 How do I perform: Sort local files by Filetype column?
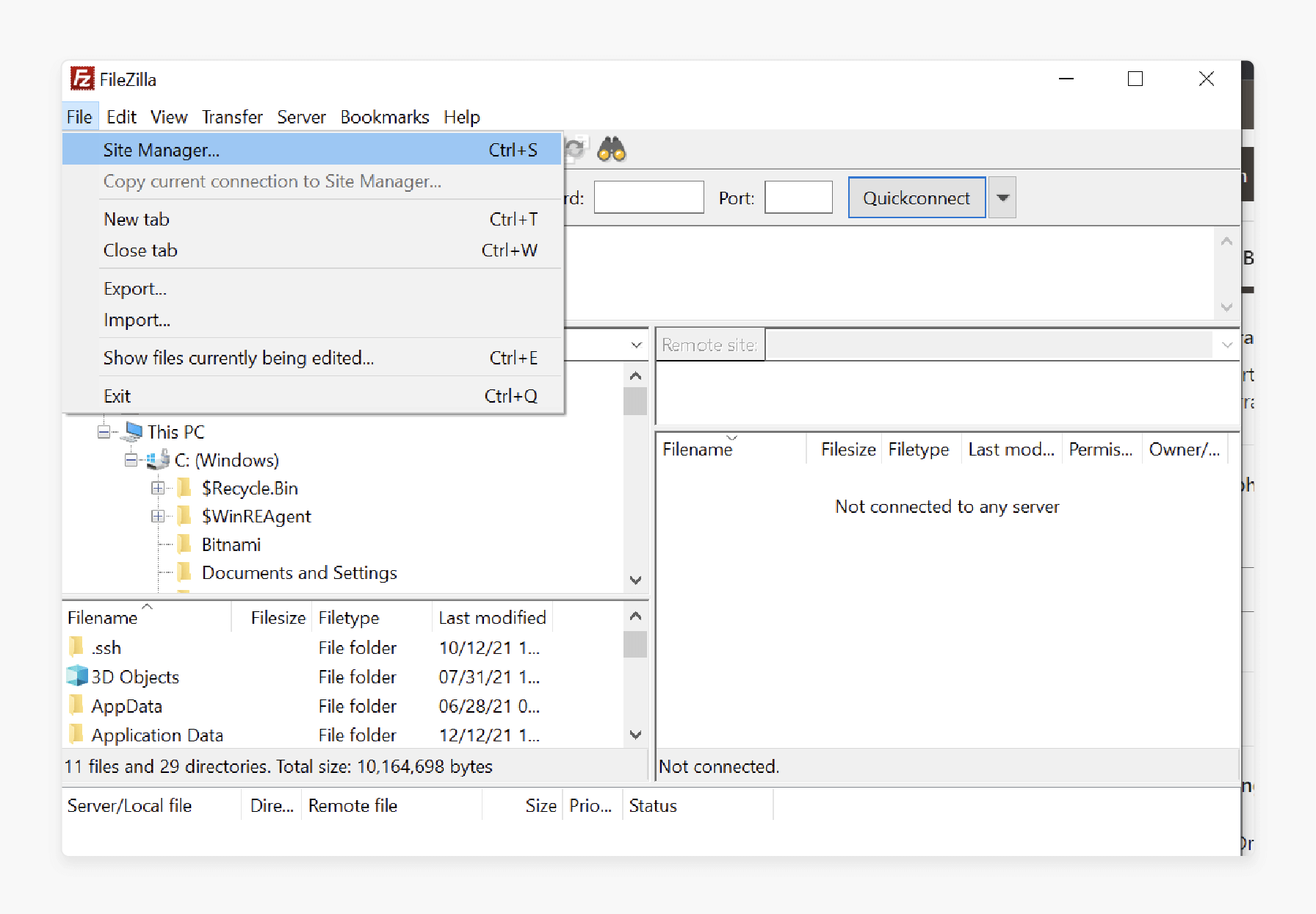click(x=372, y=617)
